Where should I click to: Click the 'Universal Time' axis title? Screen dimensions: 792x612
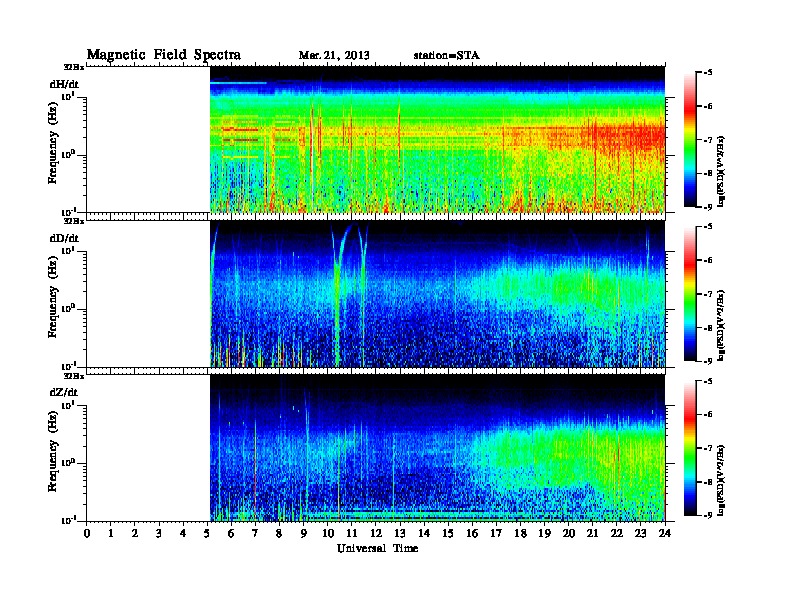[x=377, y=548]
